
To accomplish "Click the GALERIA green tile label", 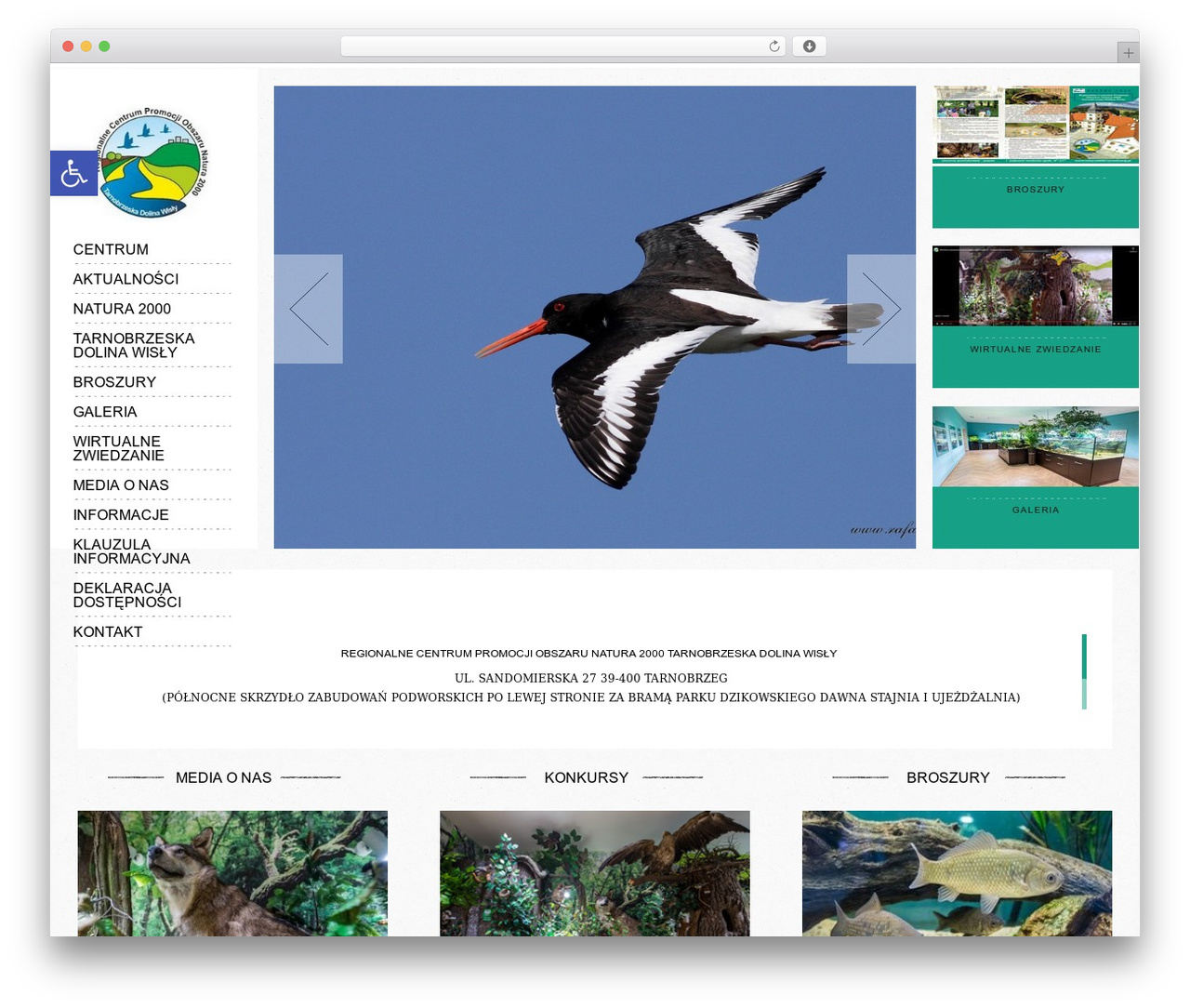I will tap(1036, 511).
